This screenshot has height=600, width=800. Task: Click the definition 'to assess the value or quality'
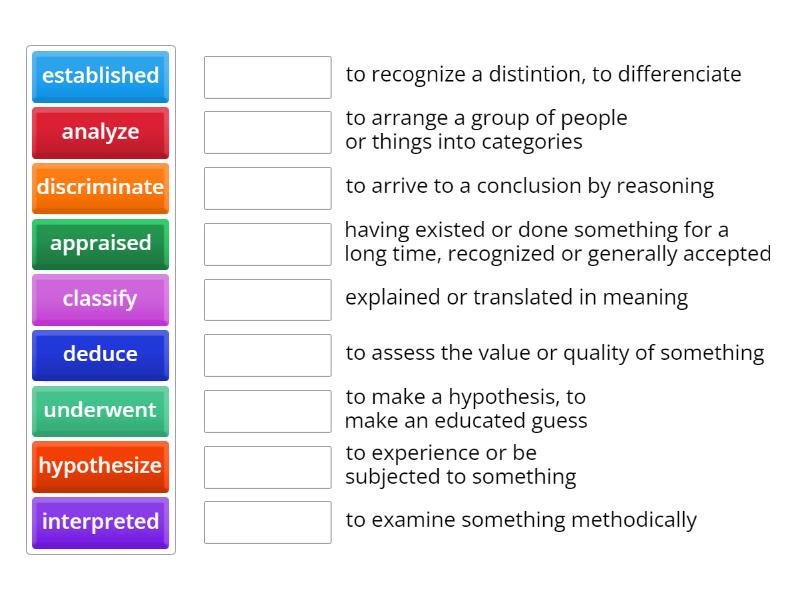coord(554,353)
